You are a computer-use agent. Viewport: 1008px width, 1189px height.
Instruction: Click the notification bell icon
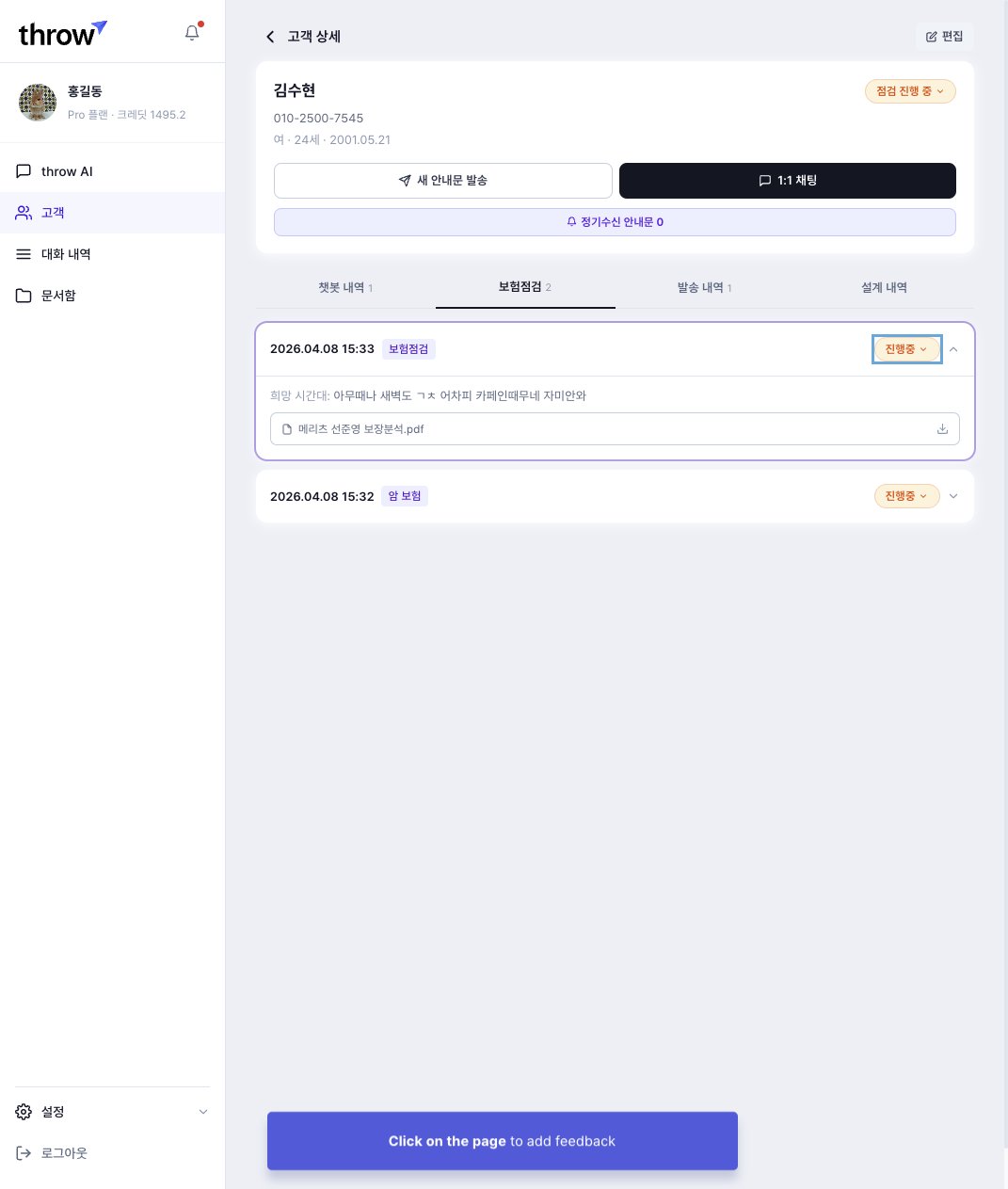192,33
